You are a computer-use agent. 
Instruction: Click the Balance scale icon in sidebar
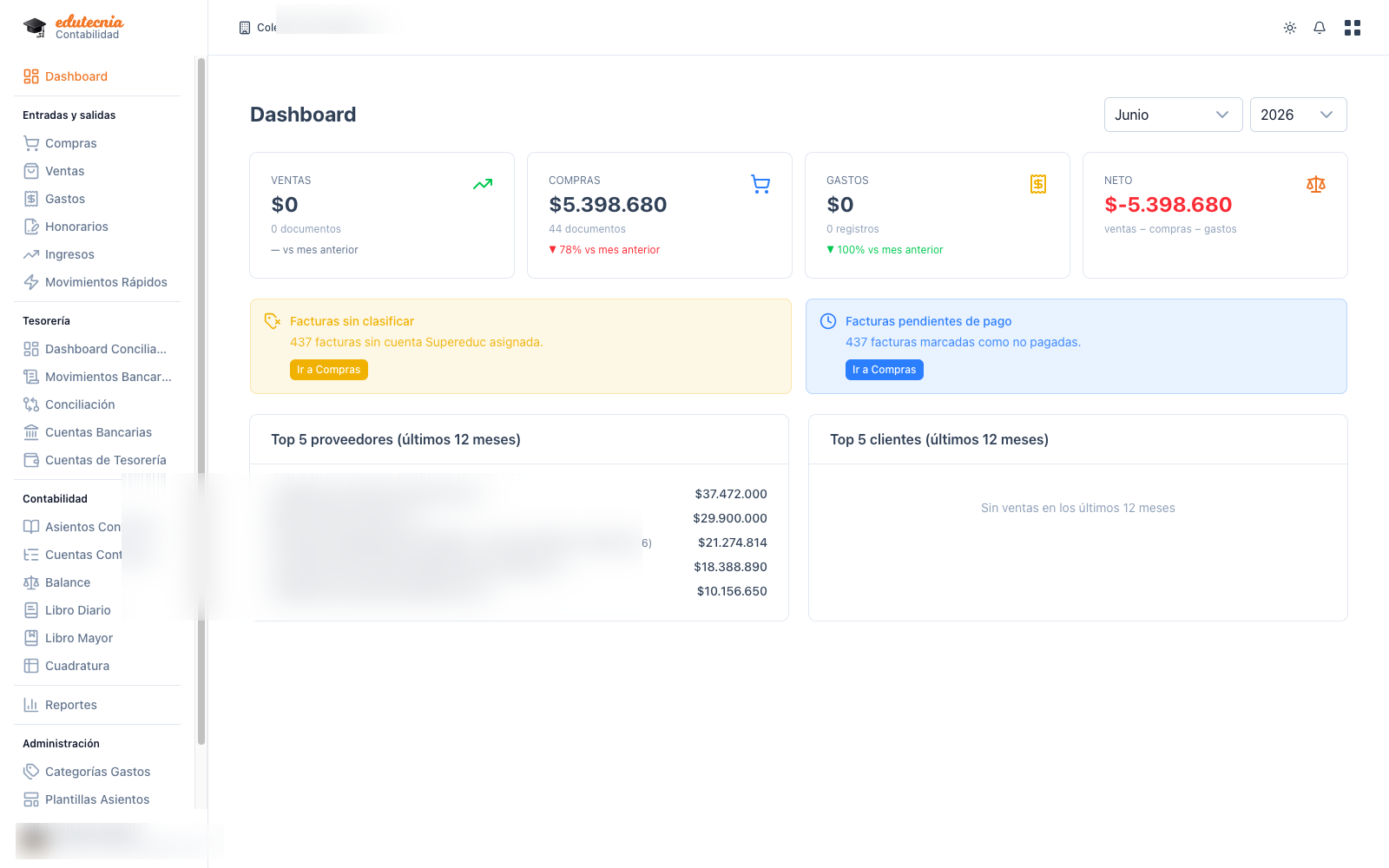pos(31,582)
